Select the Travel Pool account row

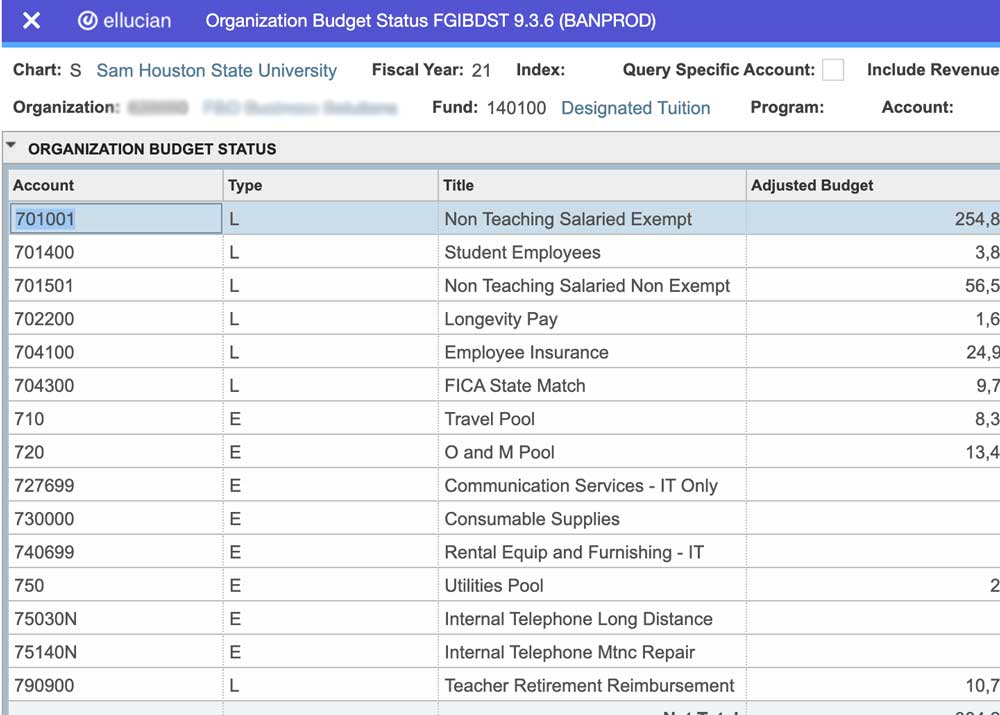[490, 419]
